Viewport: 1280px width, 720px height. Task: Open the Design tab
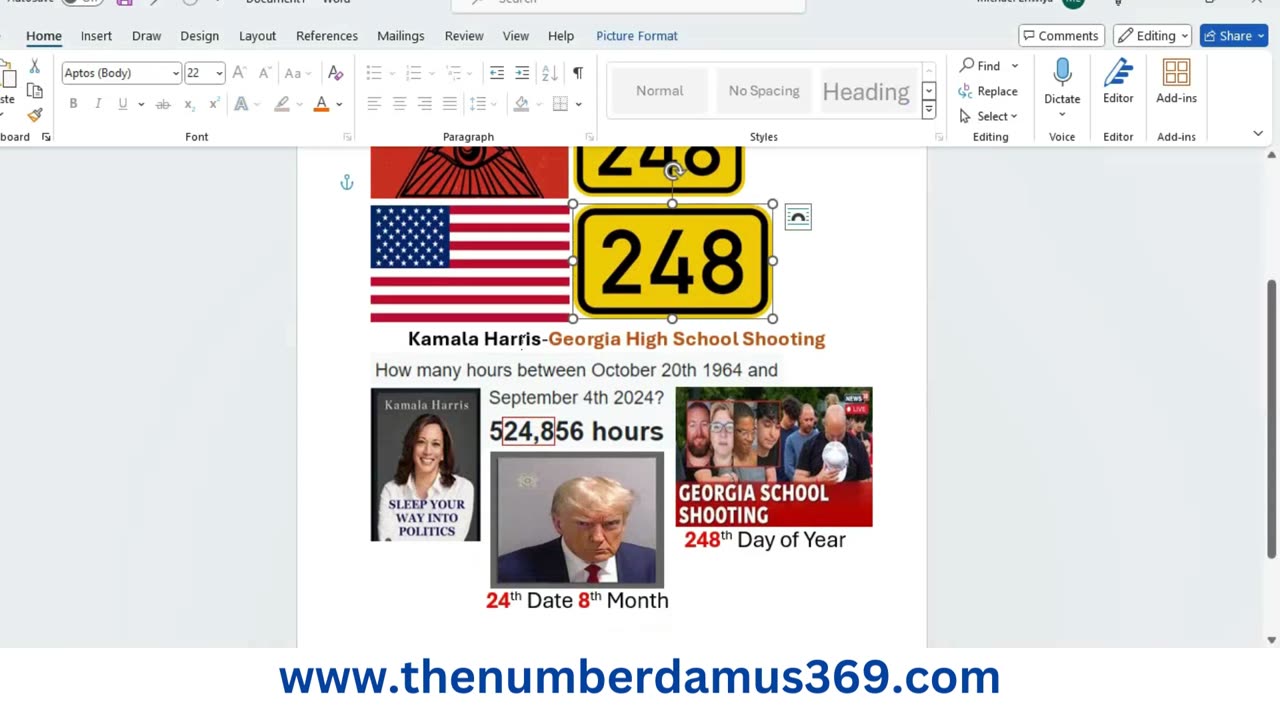(199, 35)
